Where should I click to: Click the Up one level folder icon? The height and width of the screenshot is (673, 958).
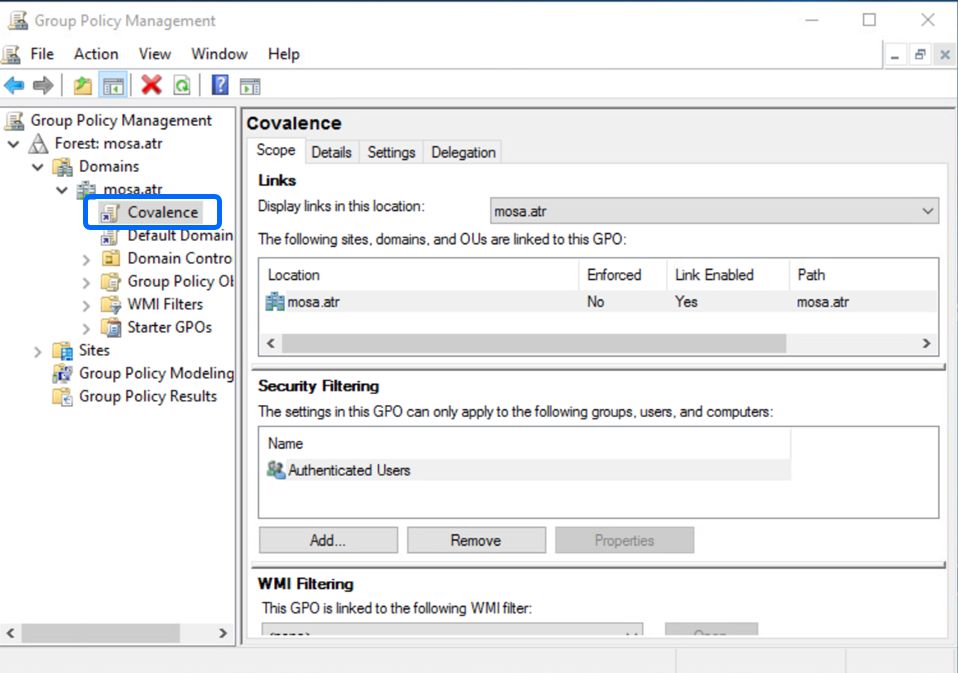tap(82, 85)
